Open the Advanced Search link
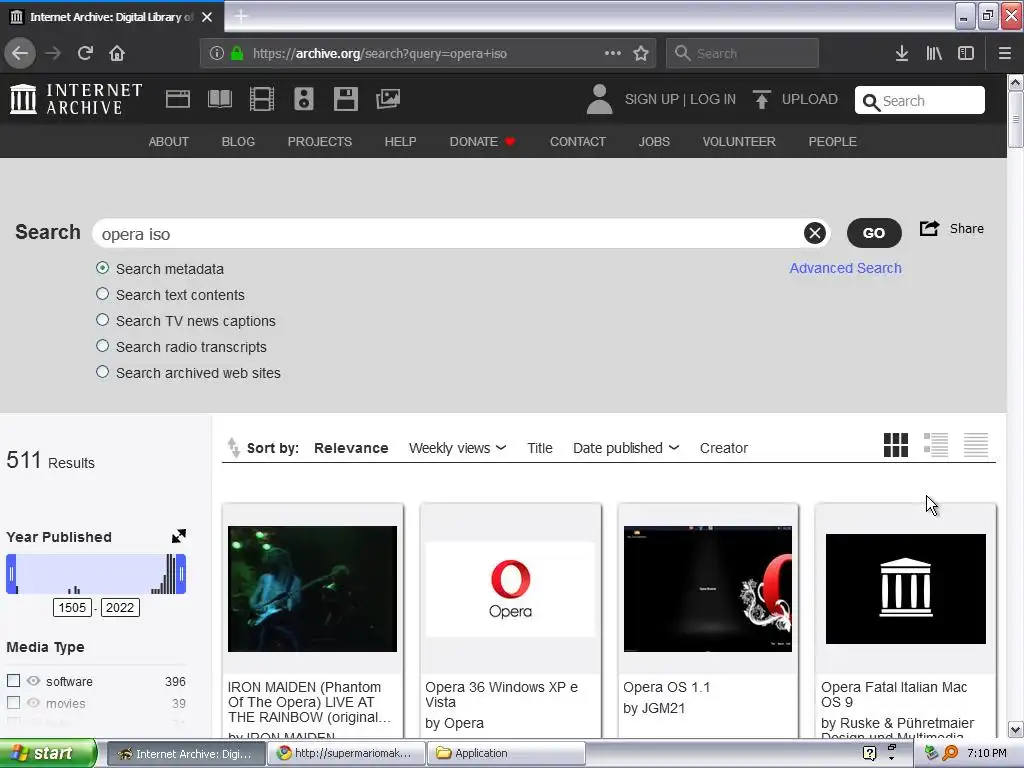The height and width of the screenshot is (768, 1024). (845, 268)
